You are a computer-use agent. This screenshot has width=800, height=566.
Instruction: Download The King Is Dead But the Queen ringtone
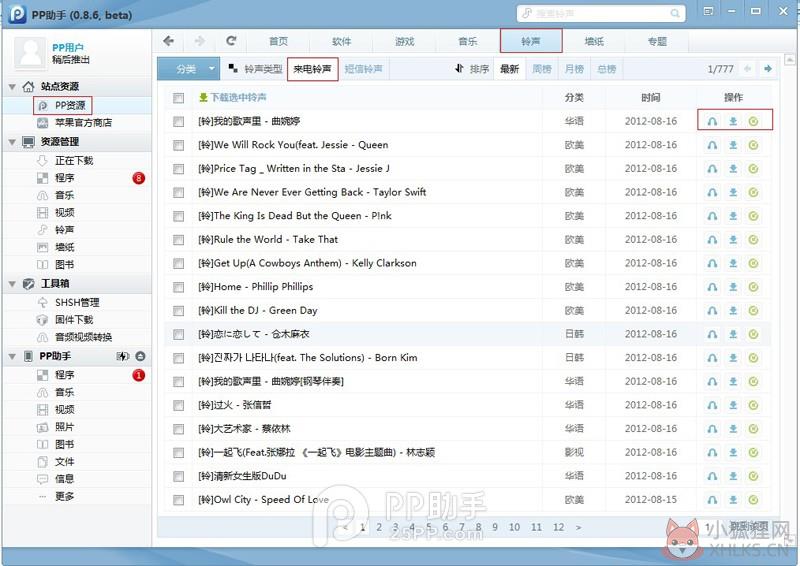click(733, 216)
